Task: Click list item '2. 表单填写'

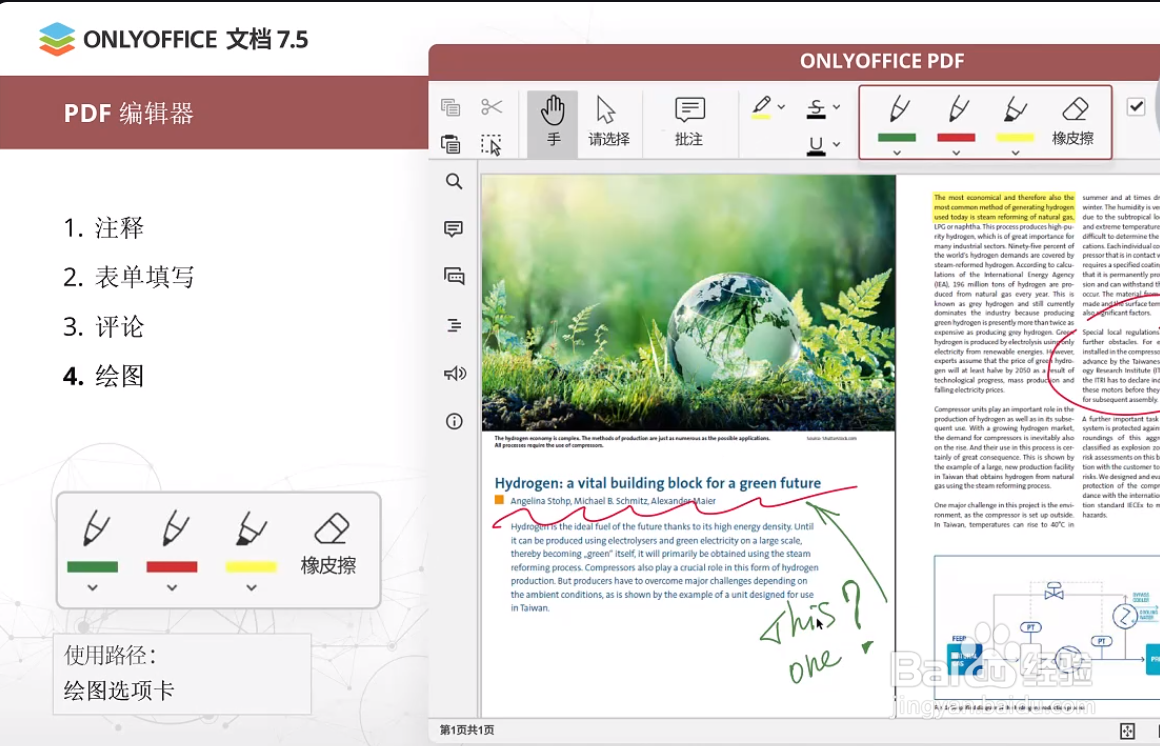Action: point(129,277)
